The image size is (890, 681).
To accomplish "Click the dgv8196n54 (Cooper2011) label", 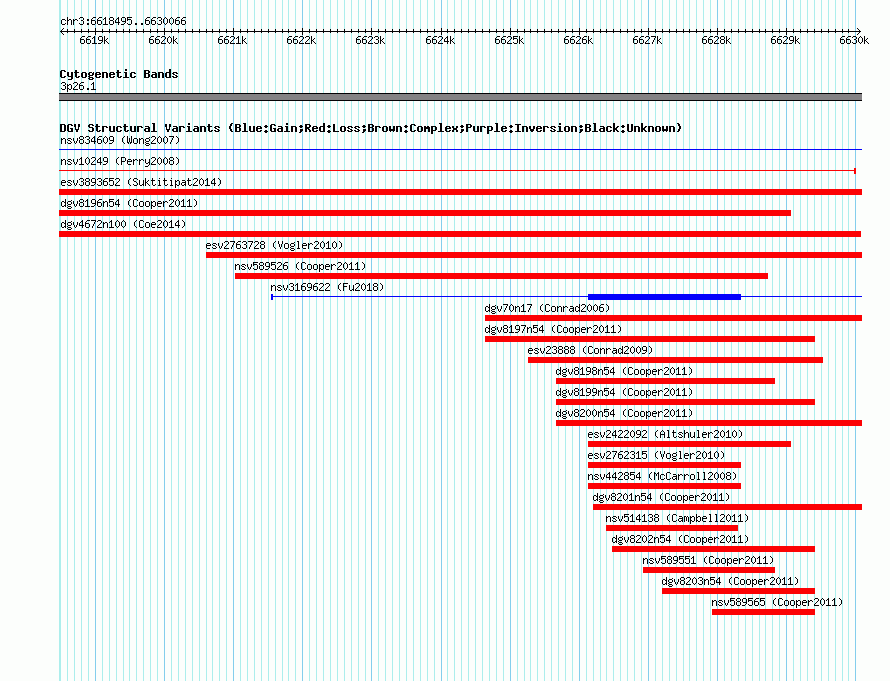I will tap(129, 203).
